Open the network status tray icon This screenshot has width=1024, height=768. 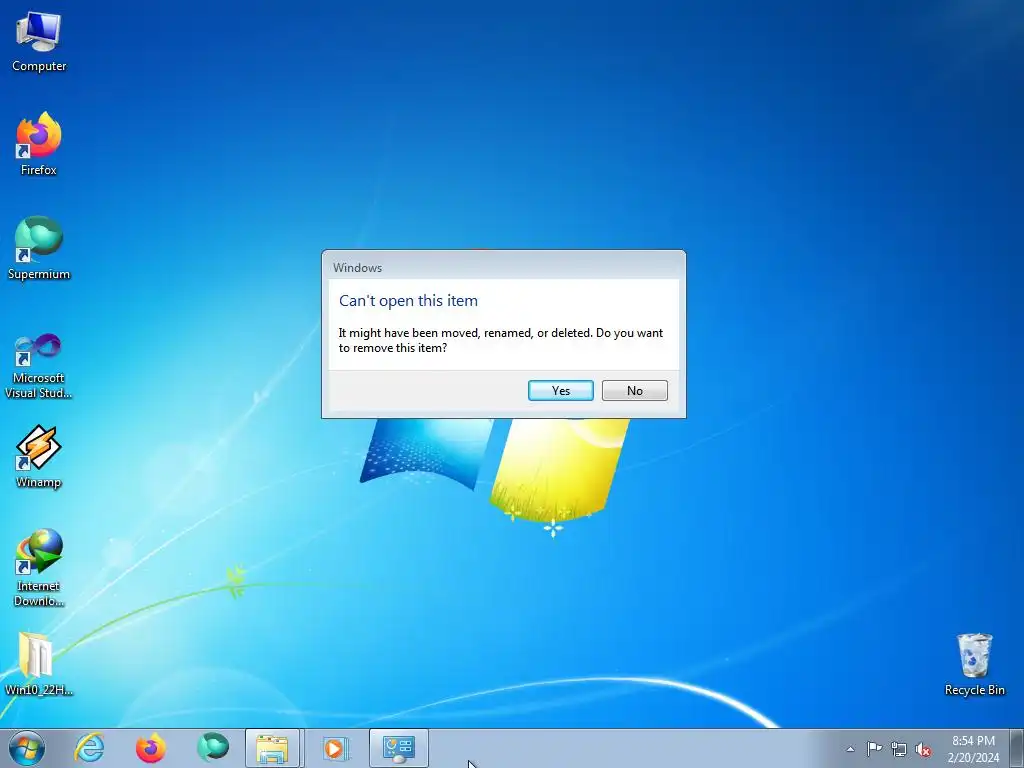point(899,749)
